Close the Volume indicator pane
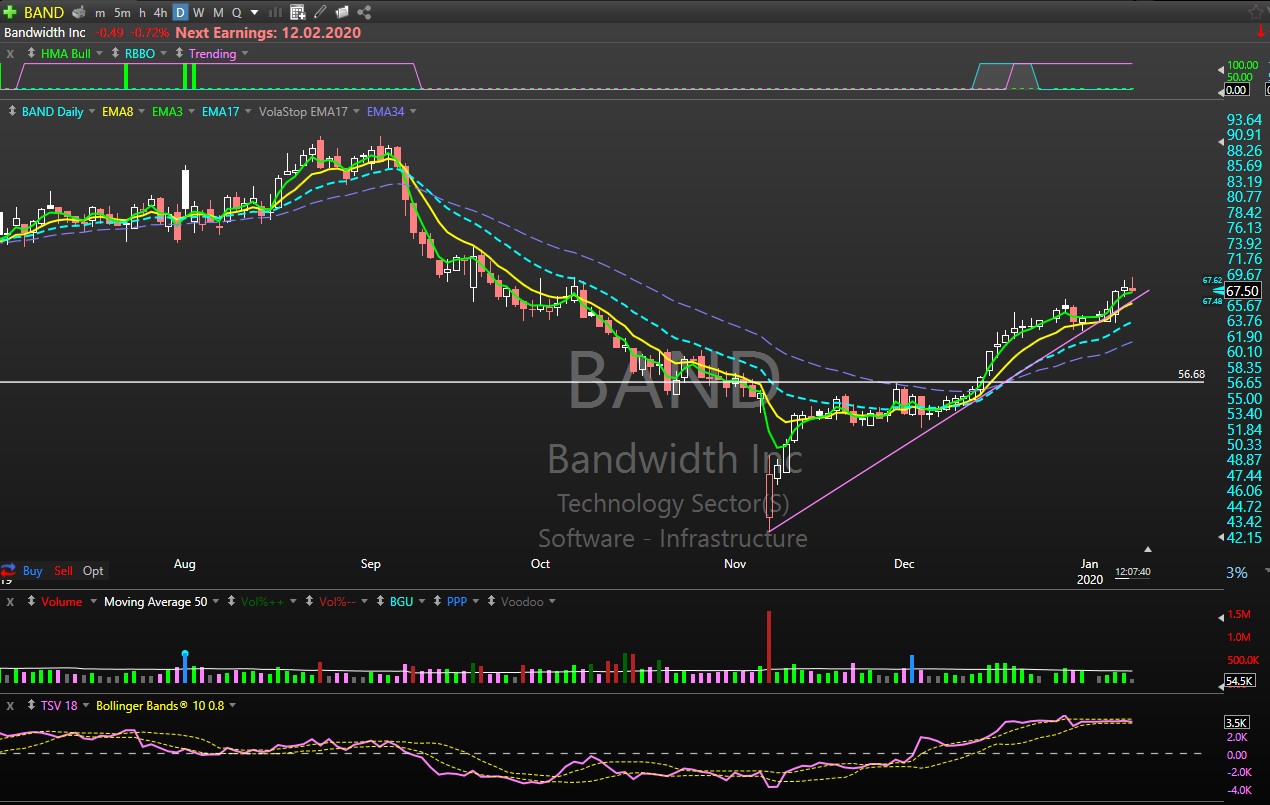 [x=10, y=602]
